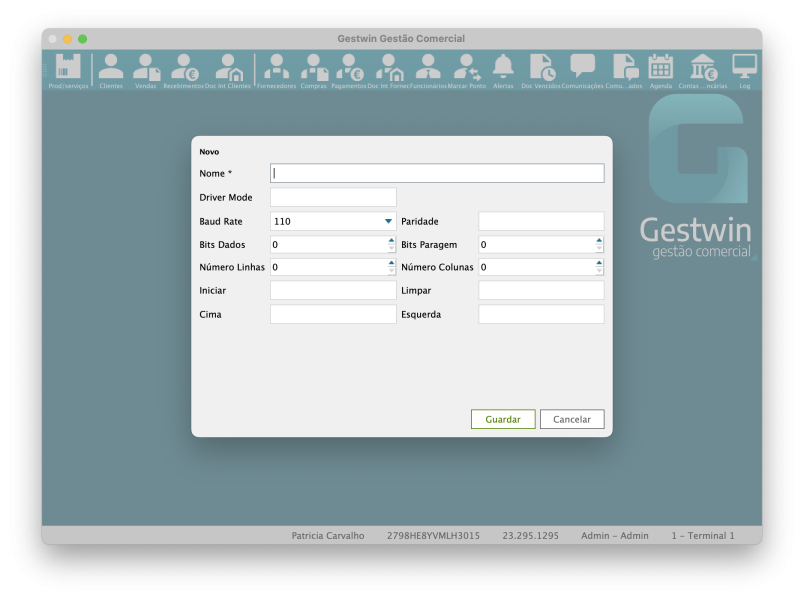Screen dimensions: 804x600
Task: Focus the Nome text field
Action: click(437, 173)
